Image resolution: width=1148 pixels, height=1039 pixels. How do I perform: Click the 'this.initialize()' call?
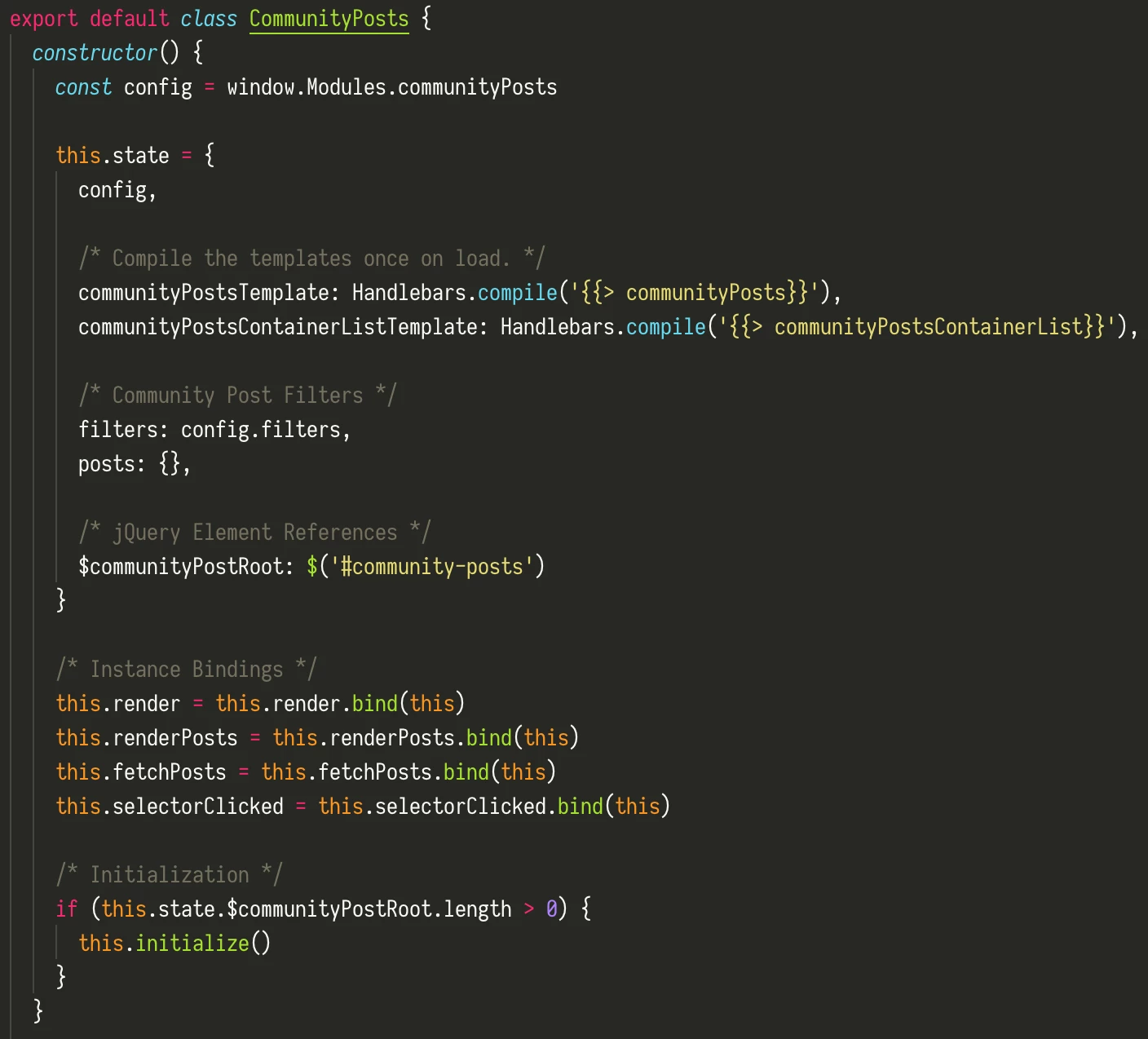click(174, 944)
